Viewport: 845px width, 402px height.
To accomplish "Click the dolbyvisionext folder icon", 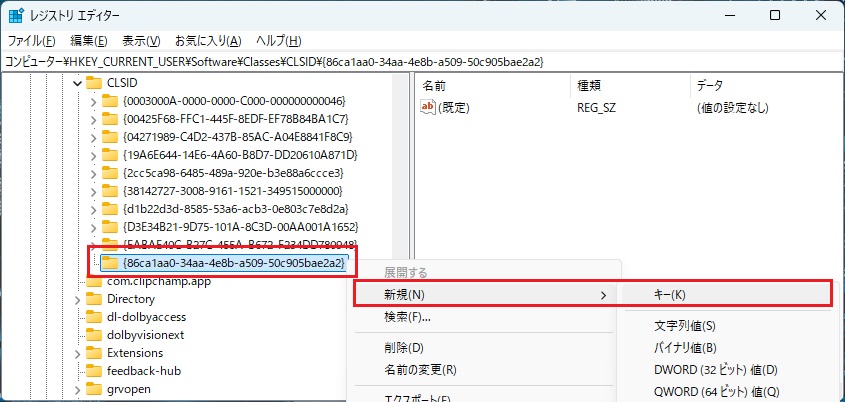I will [x=94, y=335].
